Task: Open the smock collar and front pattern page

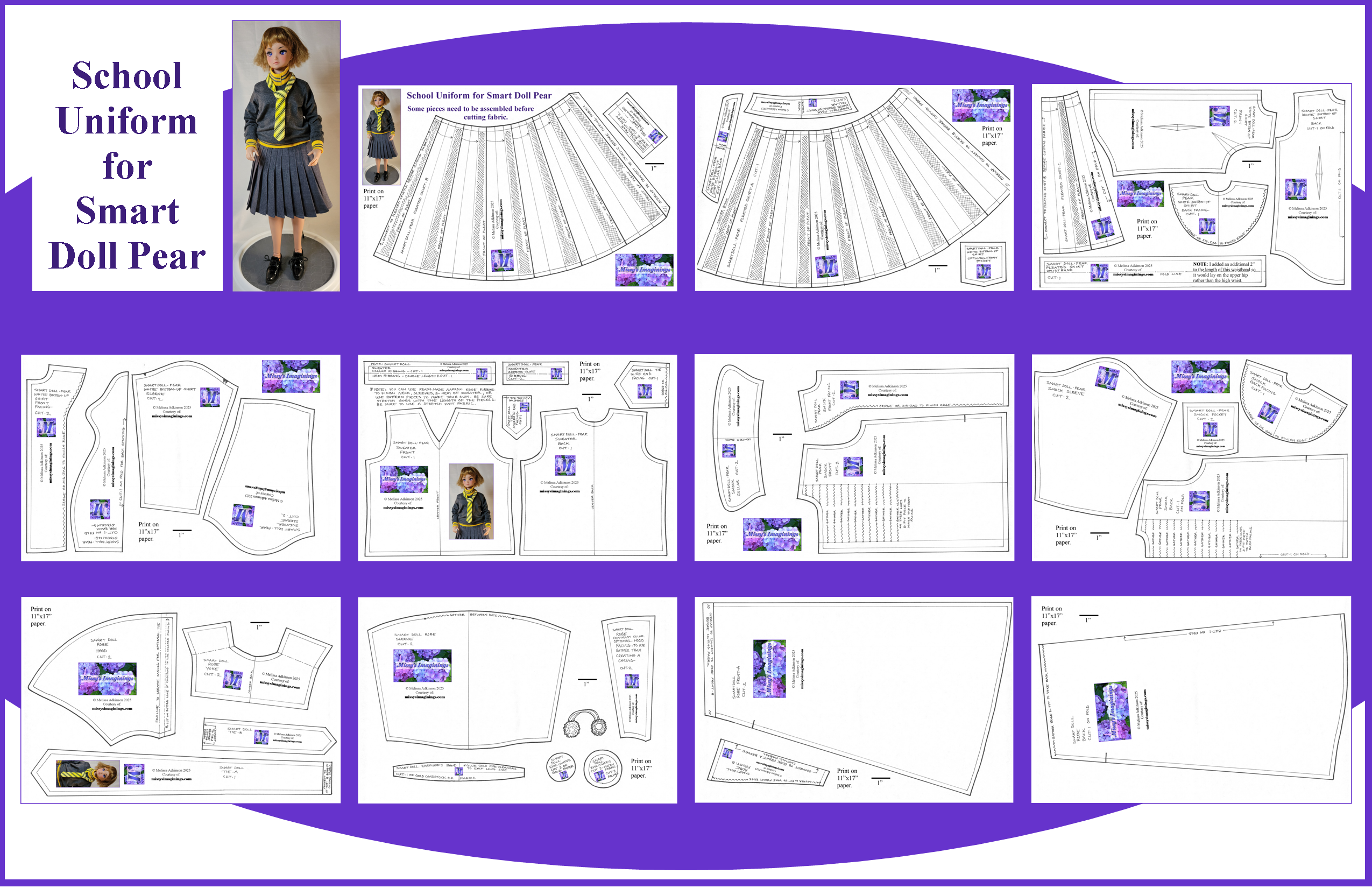Action: pos(854,457)
